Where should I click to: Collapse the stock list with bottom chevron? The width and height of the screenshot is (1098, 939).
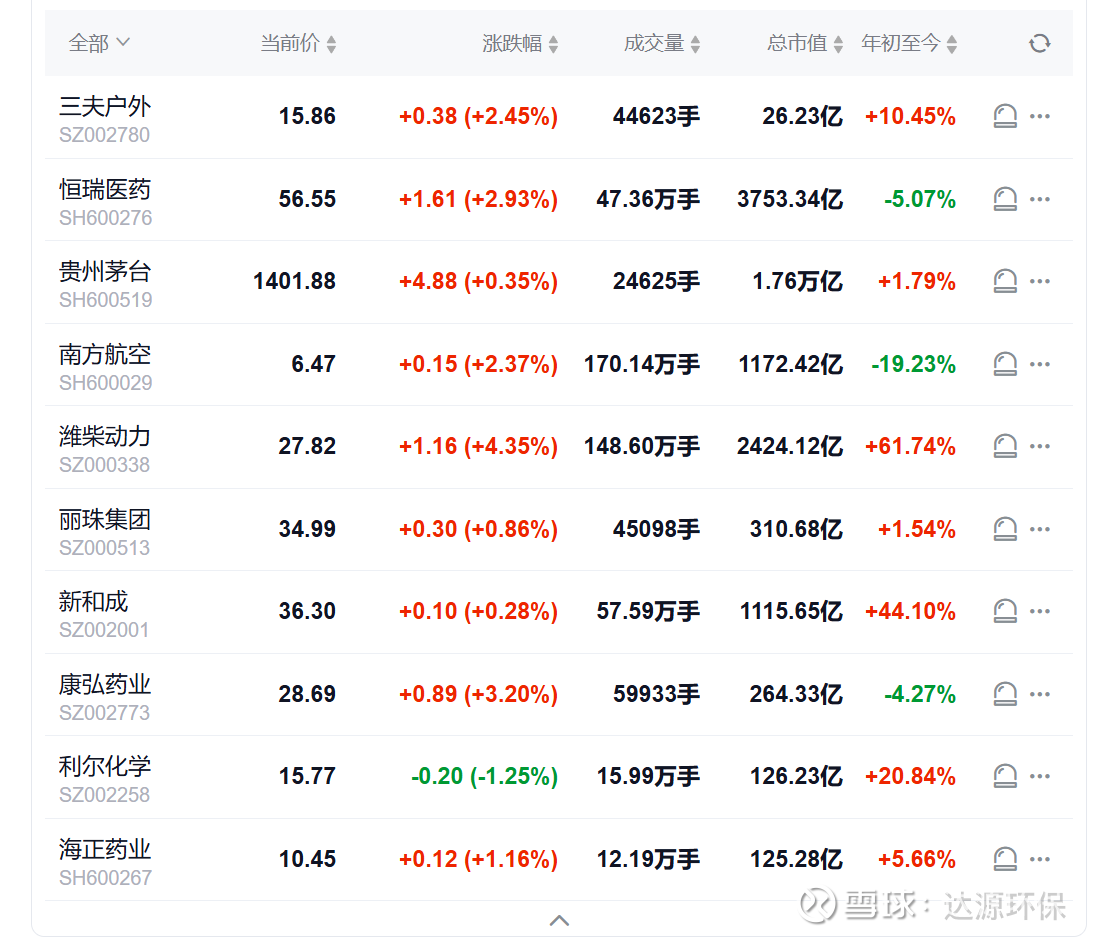(560, 920)
